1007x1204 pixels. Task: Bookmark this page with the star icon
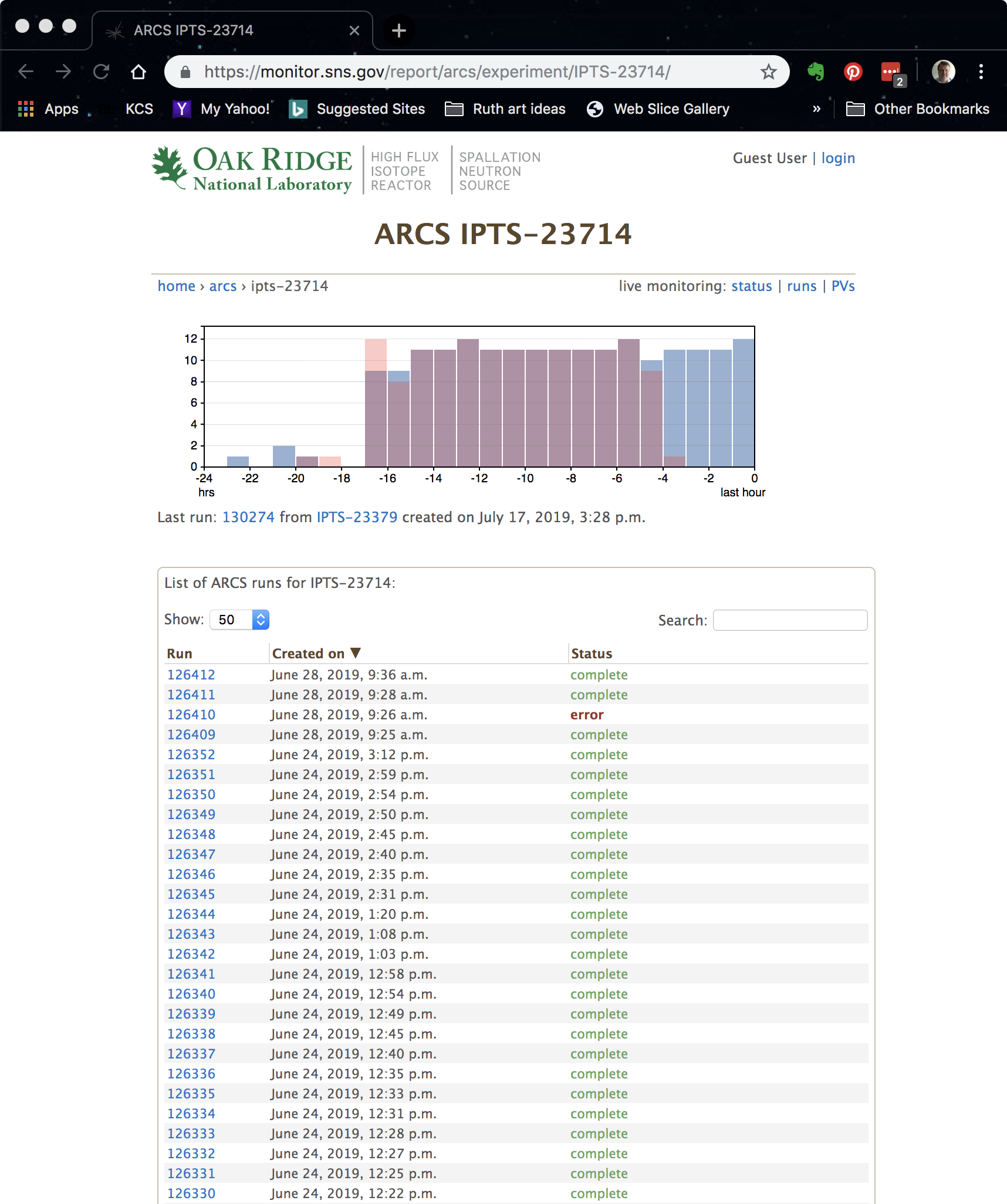(768, 72)
